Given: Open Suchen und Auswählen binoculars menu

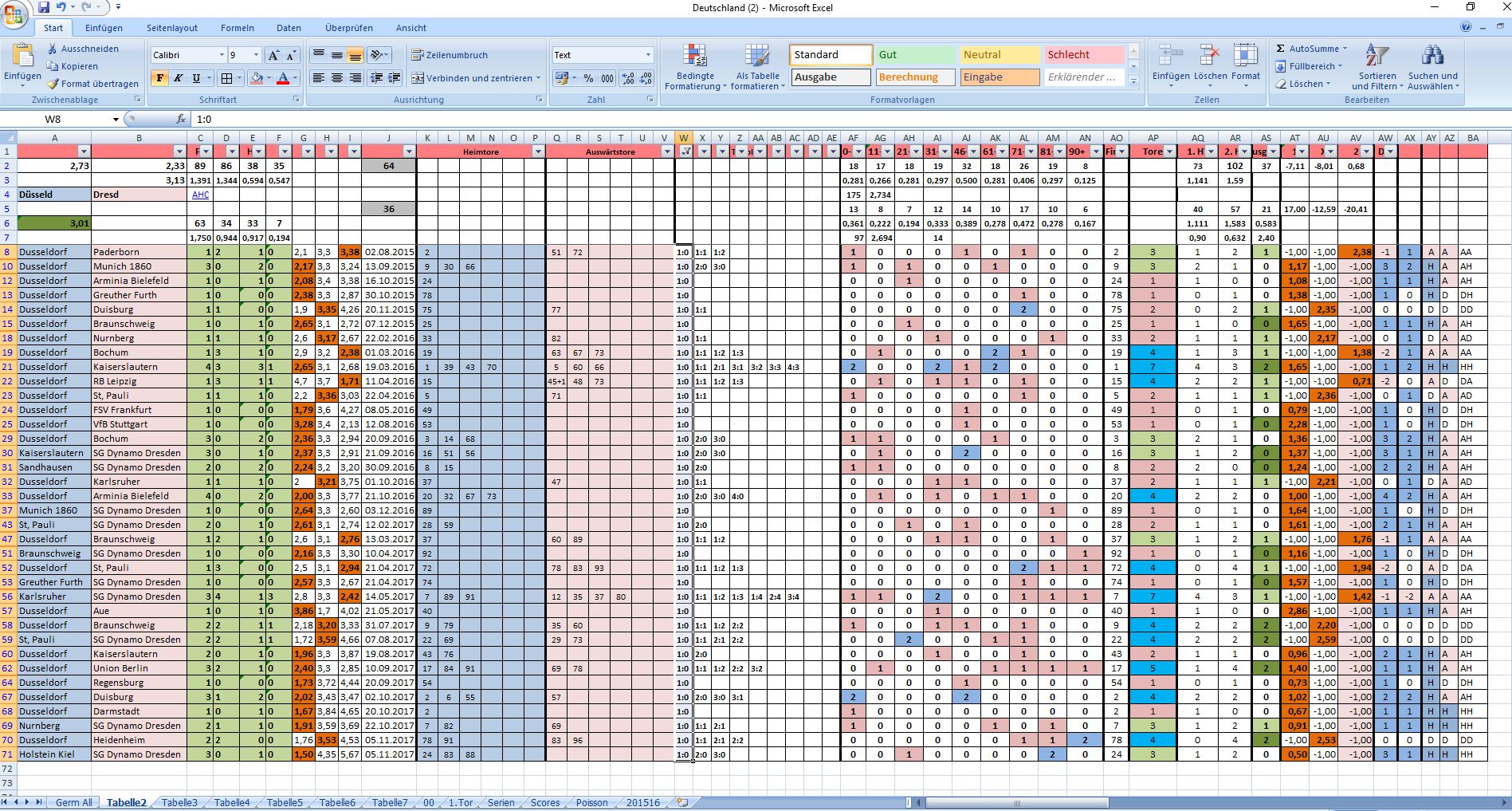Looking at the screenshot, I should coord(1433,68).
